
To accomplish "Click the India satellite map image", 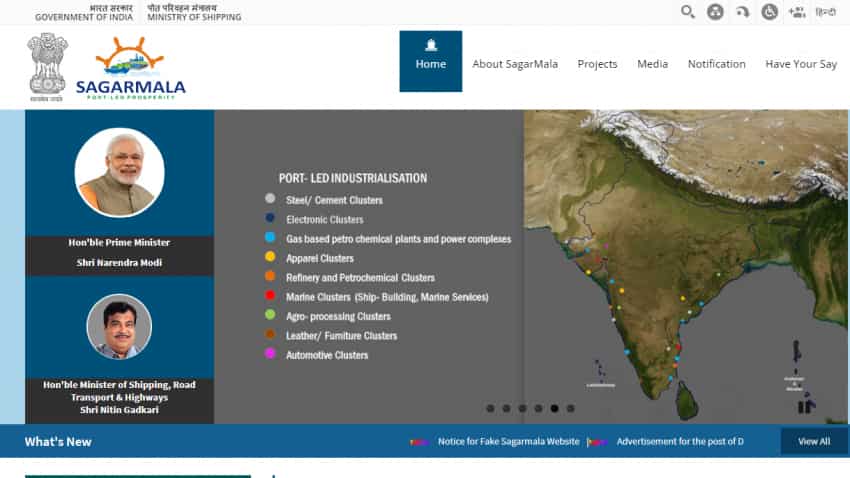I will pyautogui.click(x=686, y=267).
